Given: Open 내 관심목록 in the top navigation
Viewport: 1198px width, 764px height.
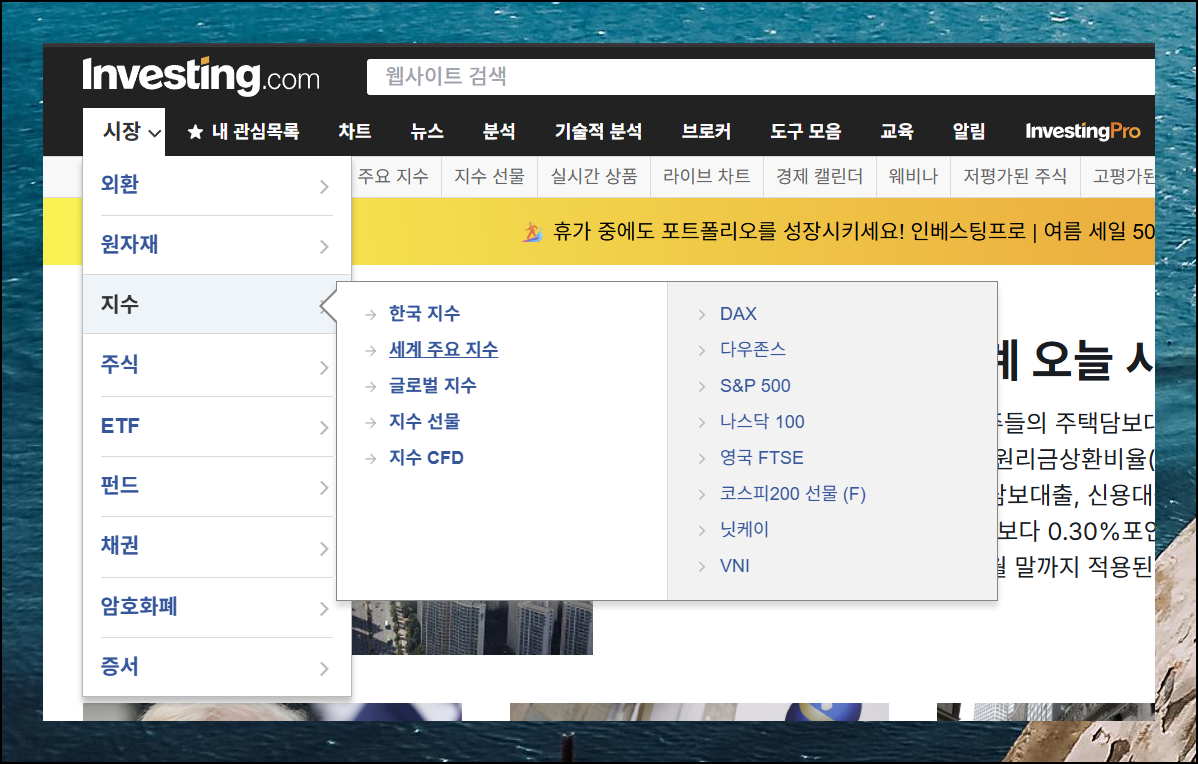Looking at the screenshot, I should click(255, 131).
